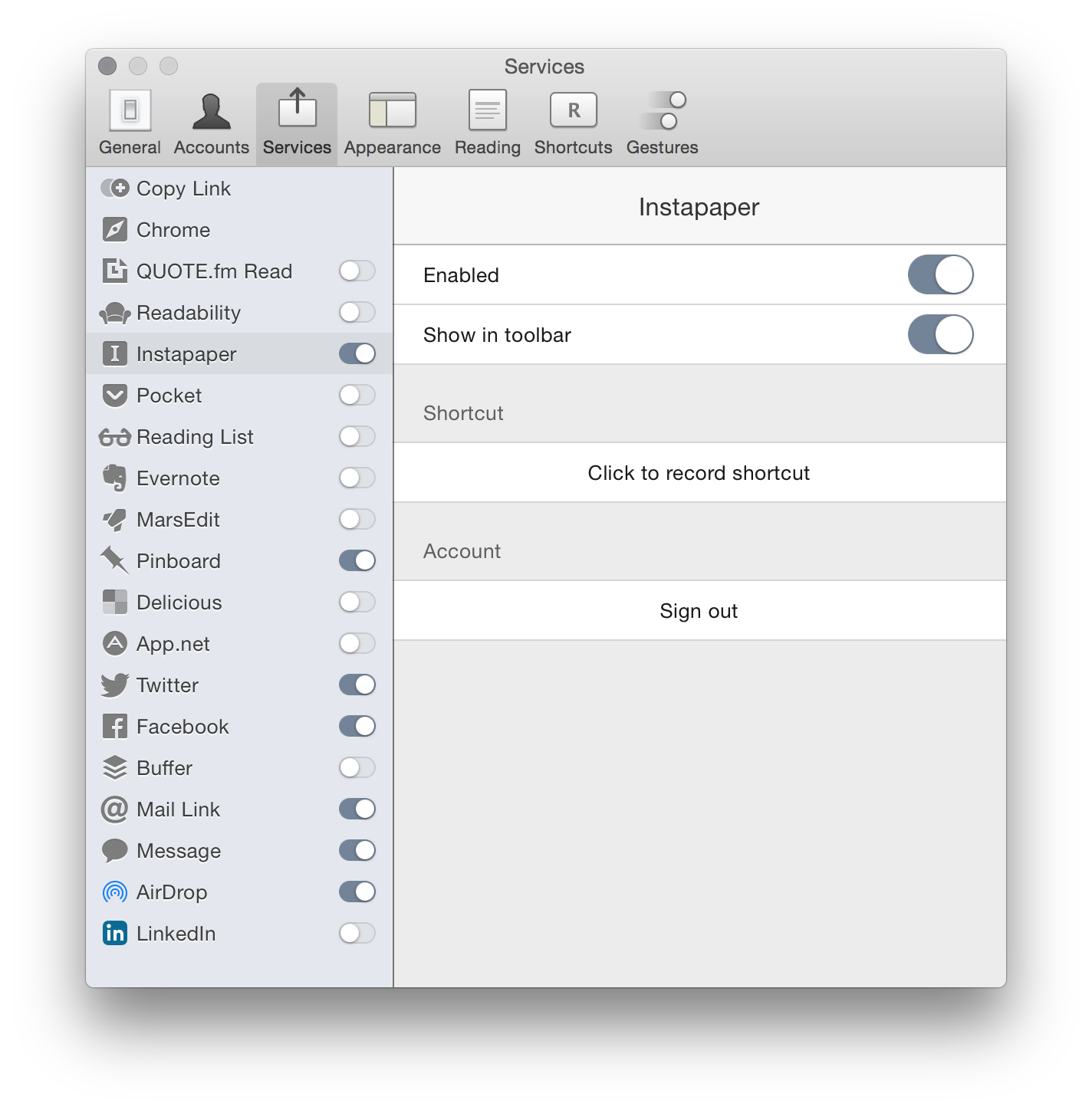Enable the Readability service toggle
Image resolution: width=1092 pixels, height=1110 pixels.
coord(357,312)
